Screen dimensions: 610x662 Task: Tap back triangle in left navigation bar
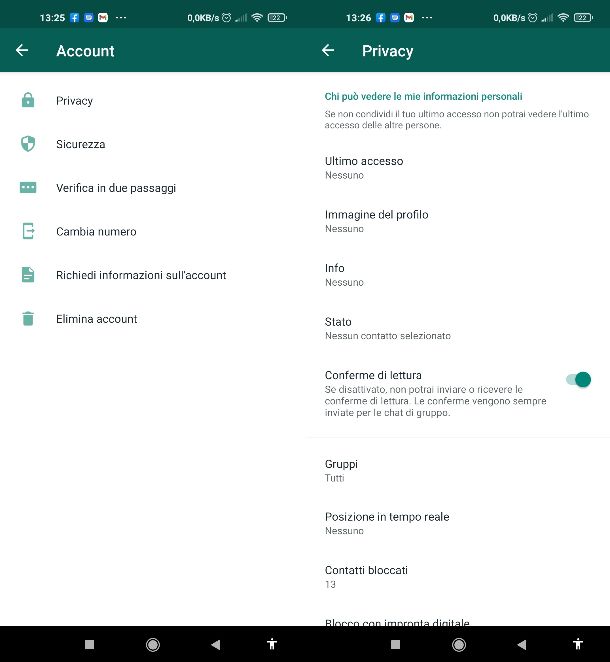(215, 644)
